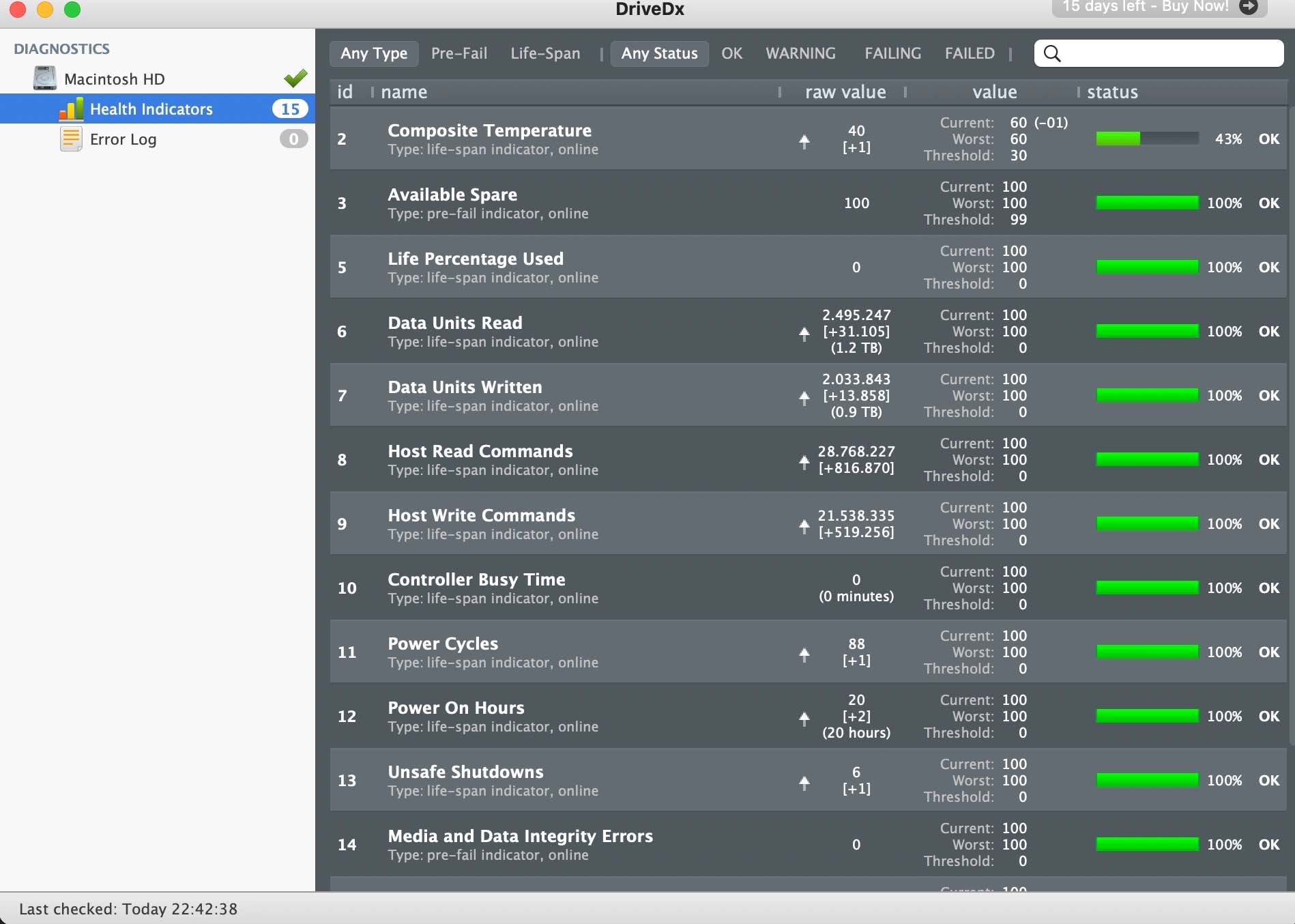Click the OK status of Unsafe Shutdowns
Viewport: 1295px width, 924px height.
click(x=1269, y=781)
